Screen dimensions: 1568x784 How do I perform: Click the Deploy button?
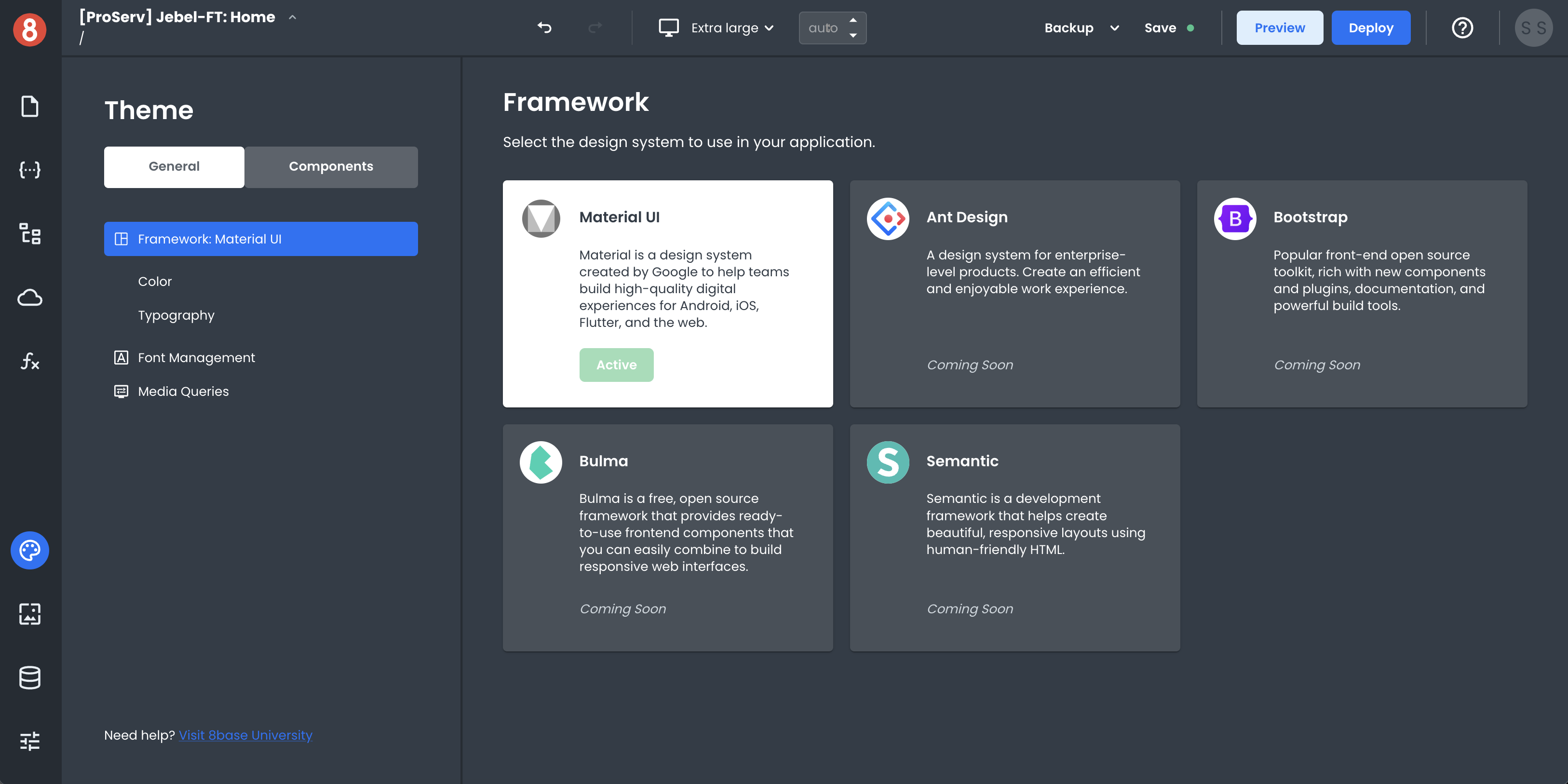point(1370,27)
